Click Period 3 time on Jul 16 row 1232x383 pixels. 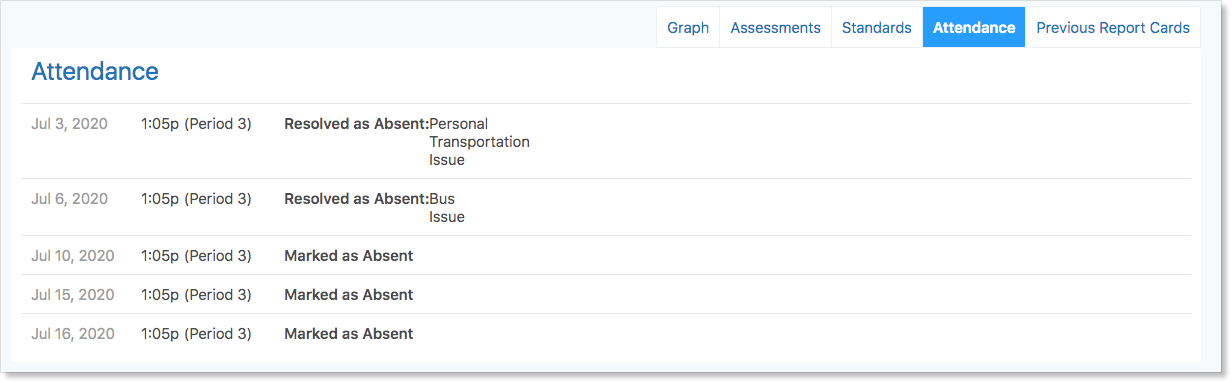pyautogui.click(x=196, y=334)
